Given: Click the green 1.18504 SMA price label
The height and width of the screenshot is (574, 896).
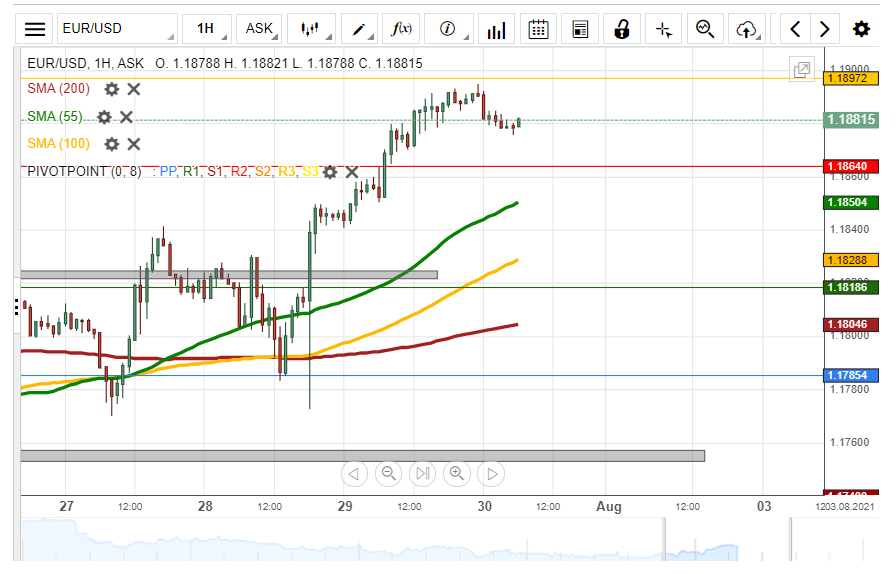Looking at the screenshot, I should [x=850, y=202].
